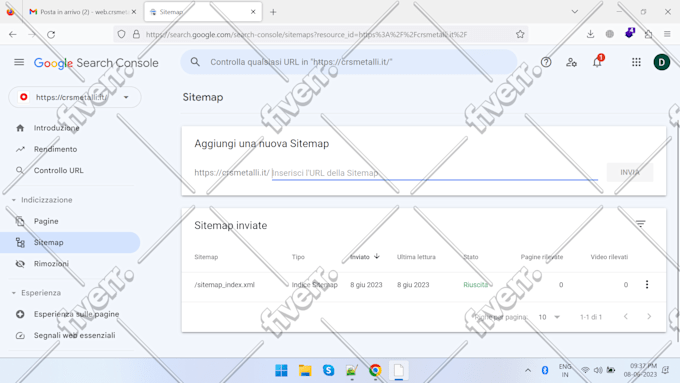The width and height of the screenshot is (680, 383).
Task: Go to previous page of sitemap table
Action: 625,317
